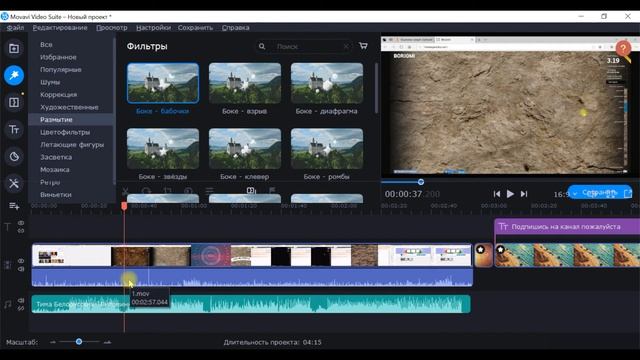640x360 pixels.
Task: Select the Цветофильтры filter category
Action: coord(65,132)
